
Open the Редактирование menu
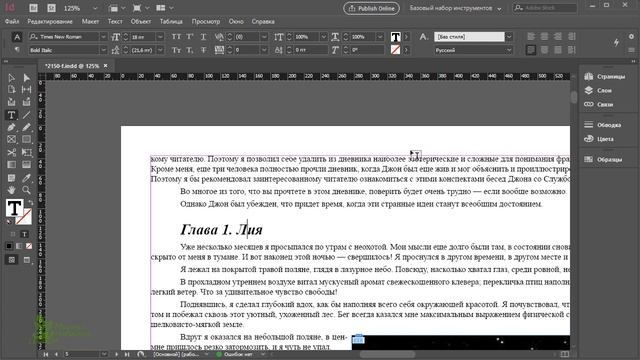tap(50, 22)
